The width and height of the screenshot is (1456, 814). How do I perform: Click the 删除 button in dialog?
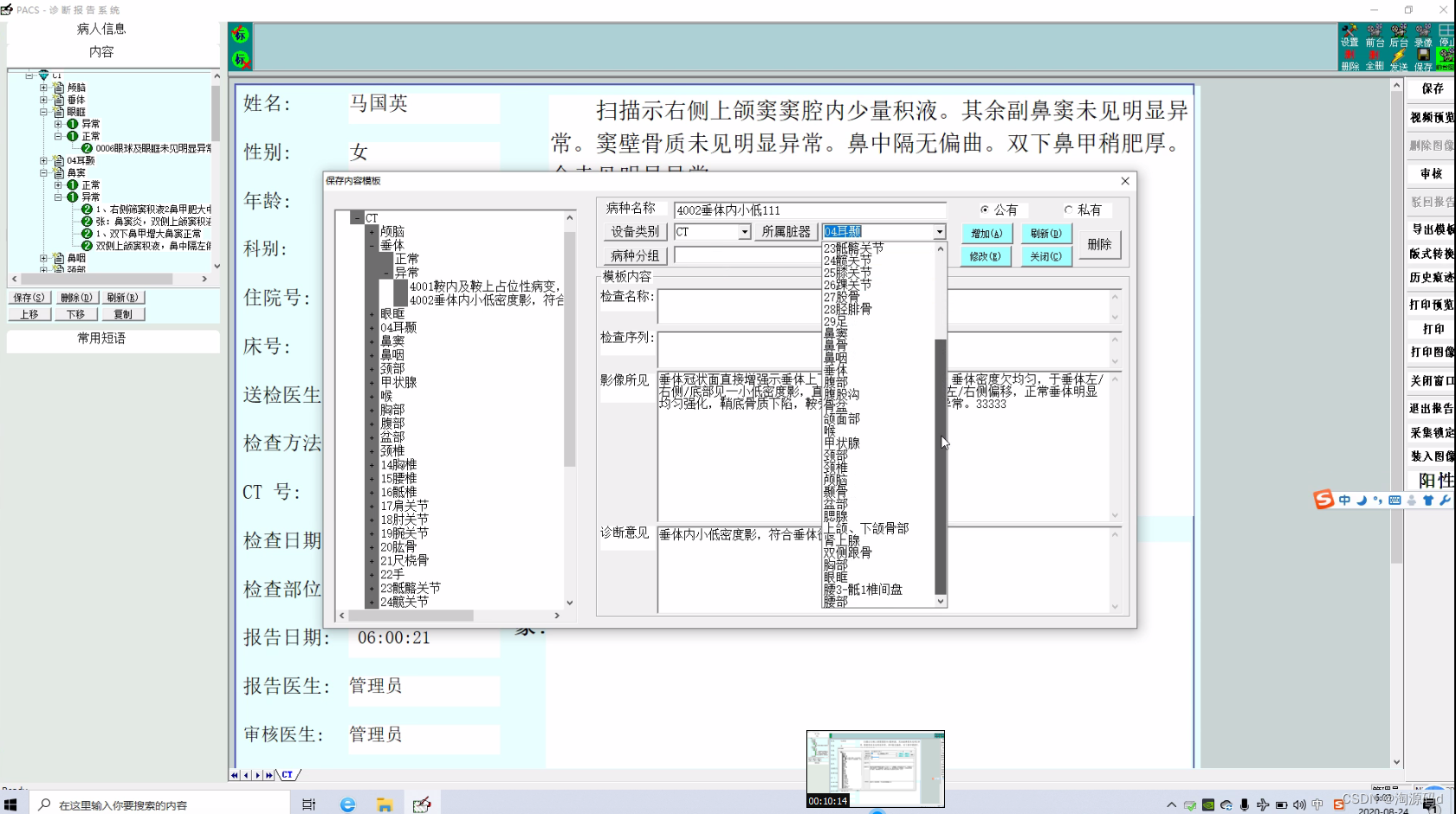(1099, 245)
